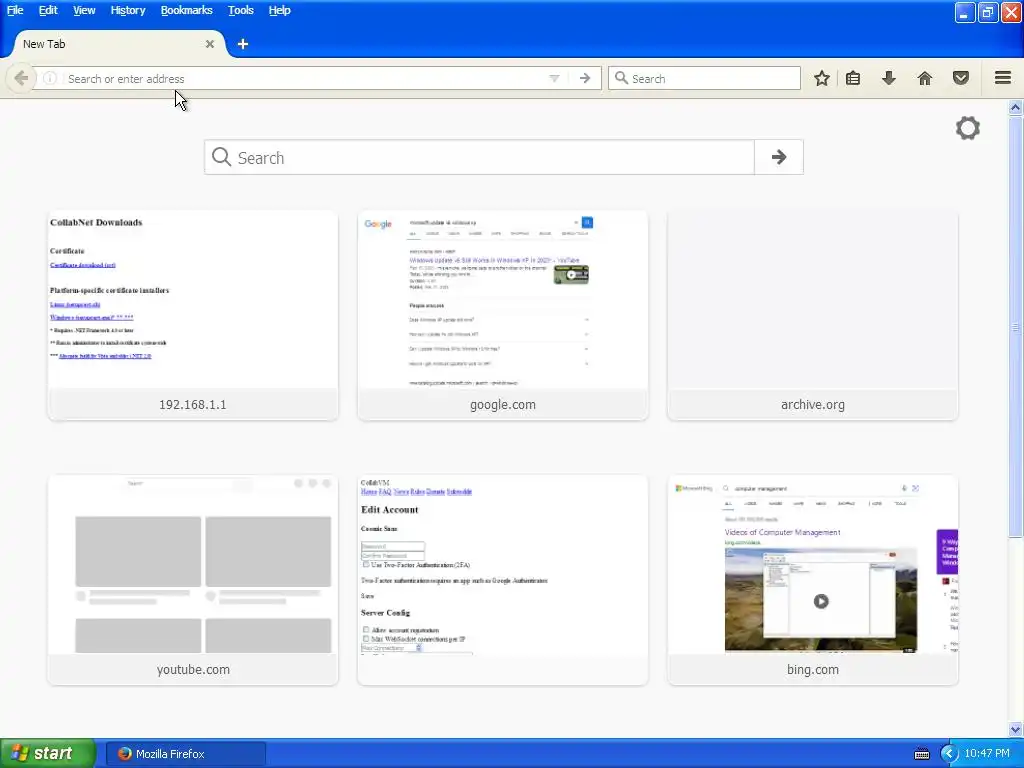Viewport: 1024px width, 768px height.
Task: Click the keyboard icon in system tray
Action: pos(921,754)
